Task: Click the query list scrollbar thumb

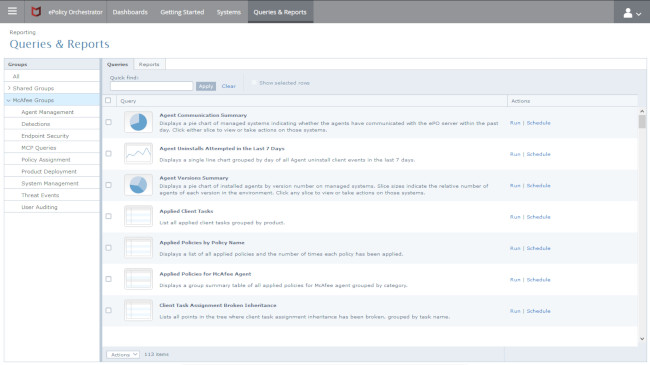Action: pyautogui.click(x=642, y=122)
